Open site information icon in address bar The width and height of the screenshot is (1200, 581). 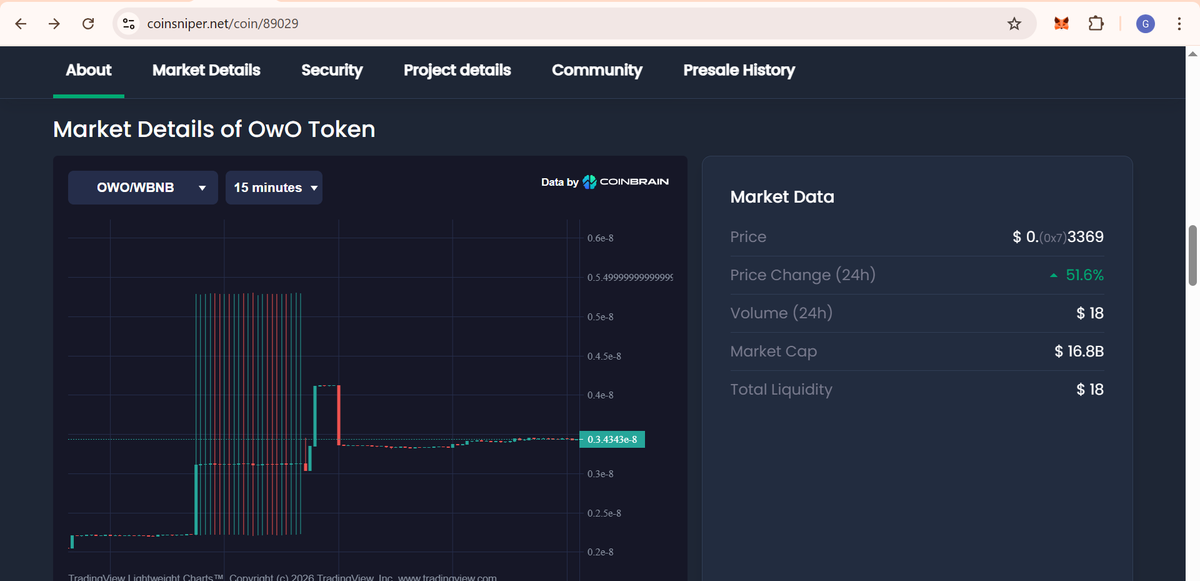pos(127,23)
